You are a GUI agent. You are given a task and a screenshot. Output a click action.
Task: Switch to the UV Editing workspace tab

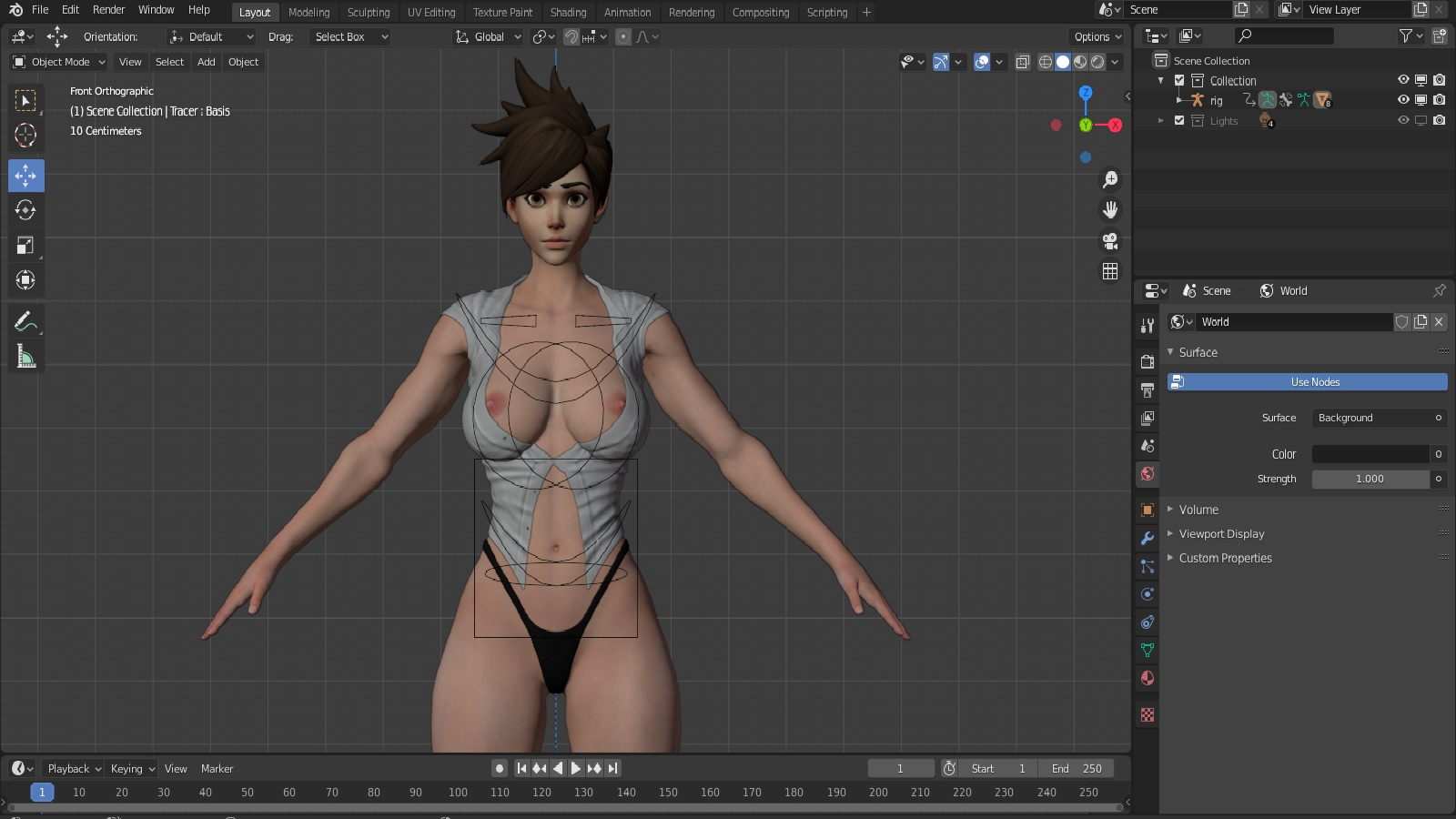pyautogui.click(x=431, y=13)
